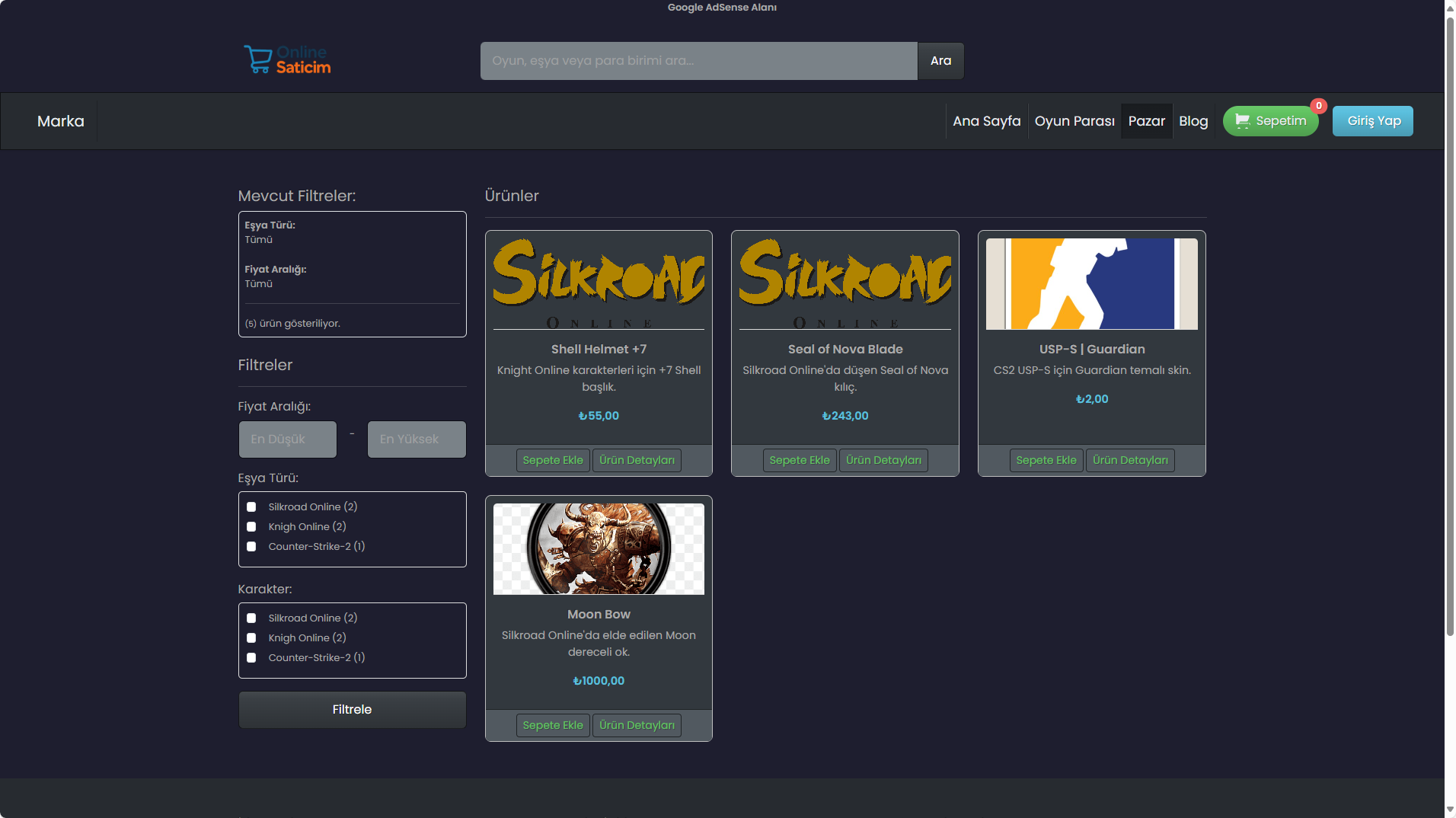
Task: Check Silkroad Online under Karakter
Action: coord(251,618)
